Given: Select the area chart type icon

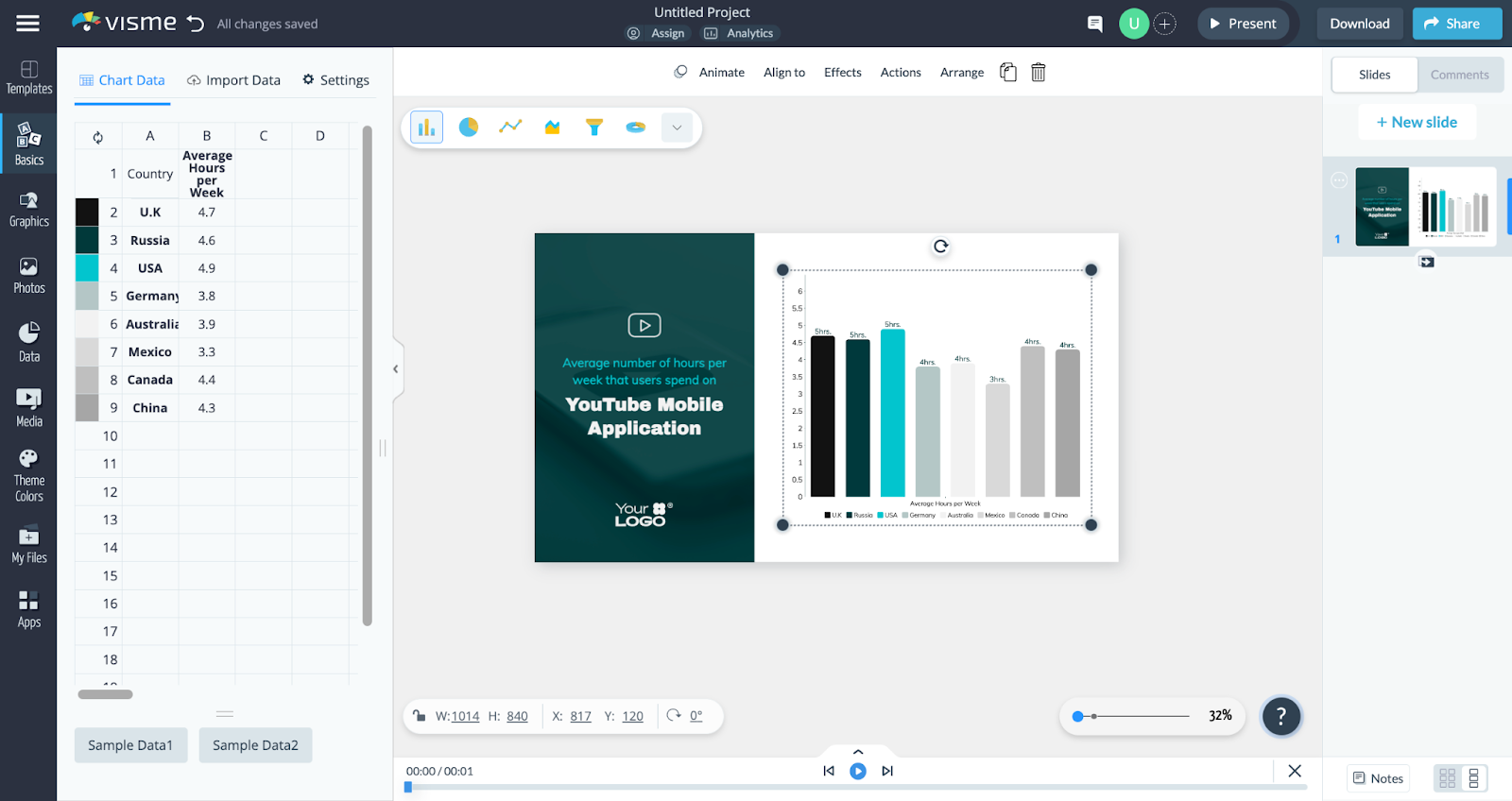Looking at the screenshot, I should (x=552, y=127).
